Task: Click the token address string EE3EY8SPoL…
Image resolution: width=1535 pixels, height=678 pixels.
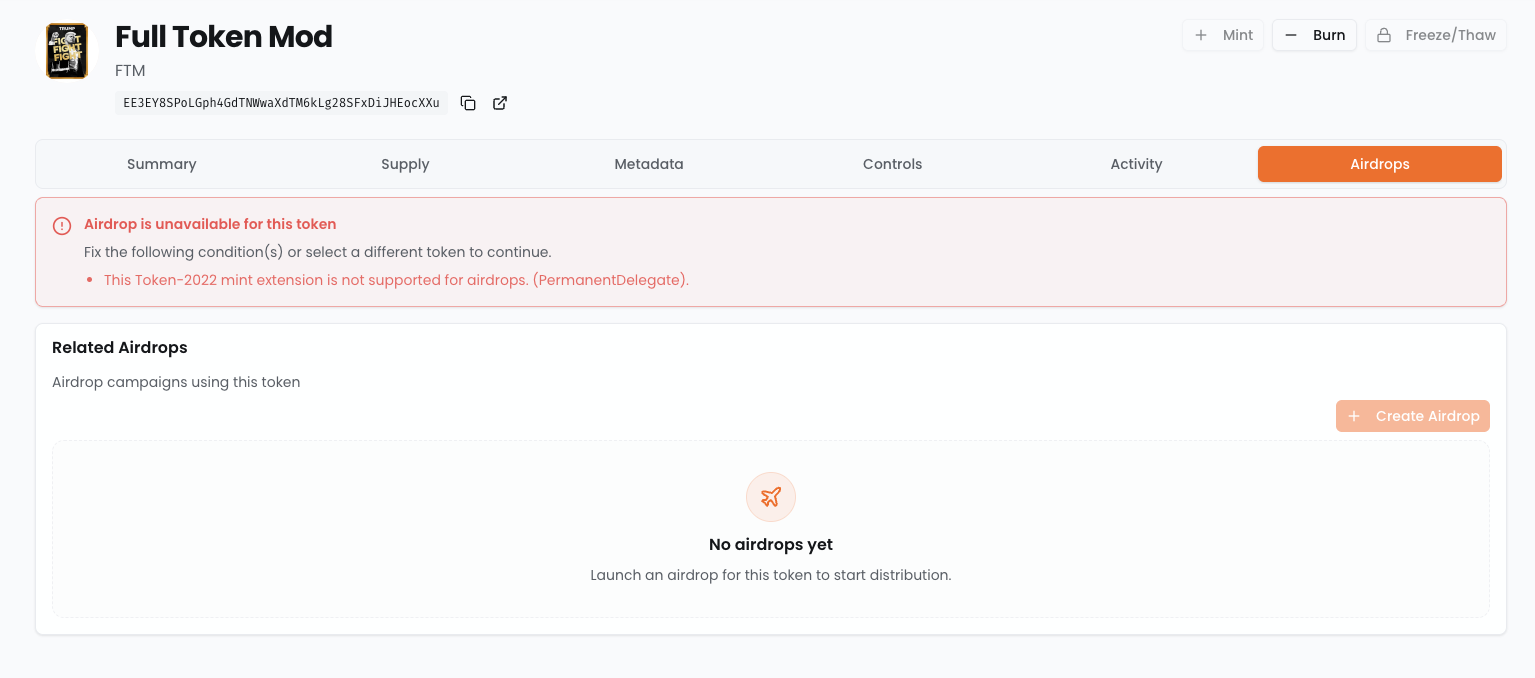Action: (281, 103)
